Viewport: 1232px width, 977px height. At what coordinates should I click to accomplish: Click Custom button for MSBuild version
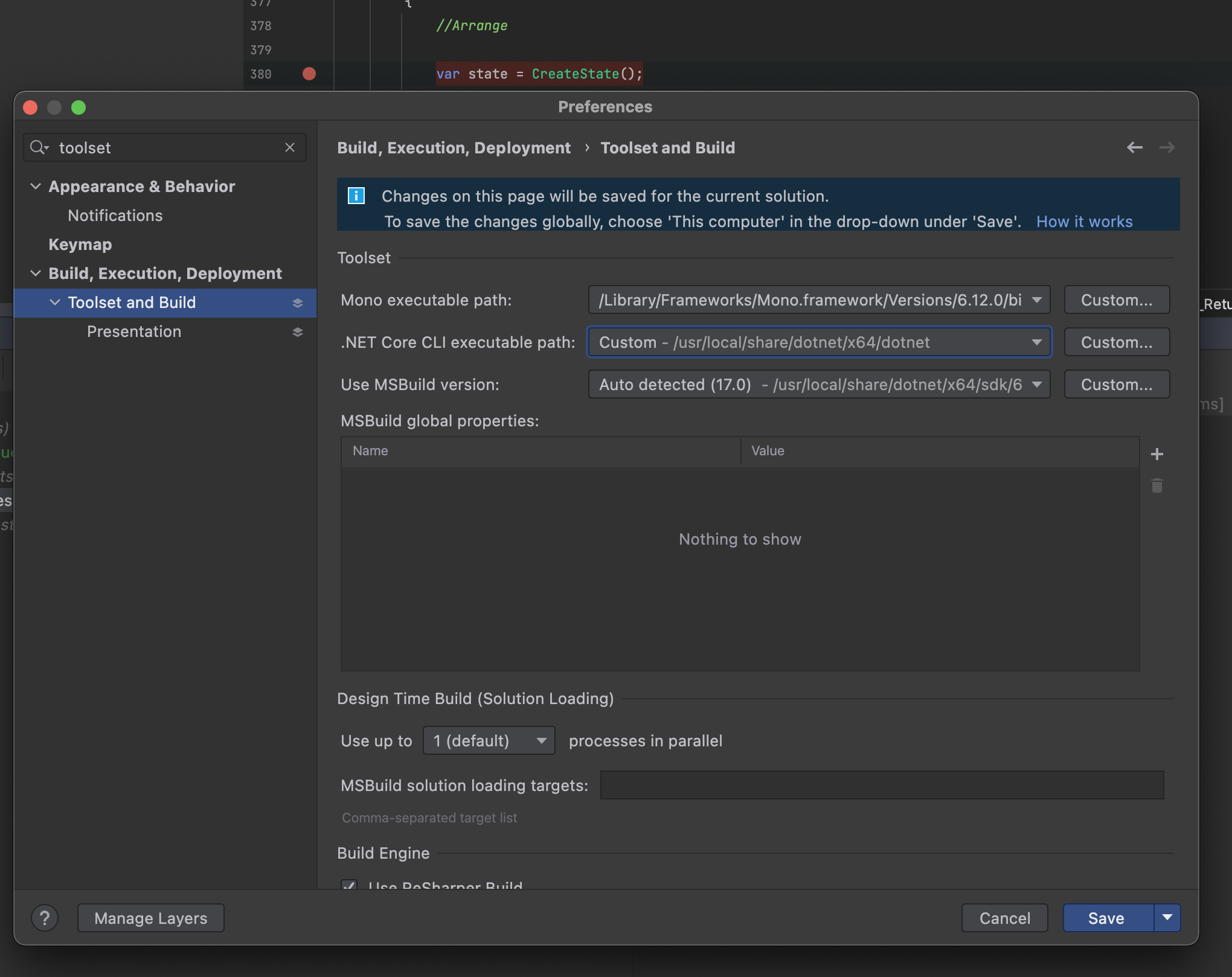point(1117,384)
